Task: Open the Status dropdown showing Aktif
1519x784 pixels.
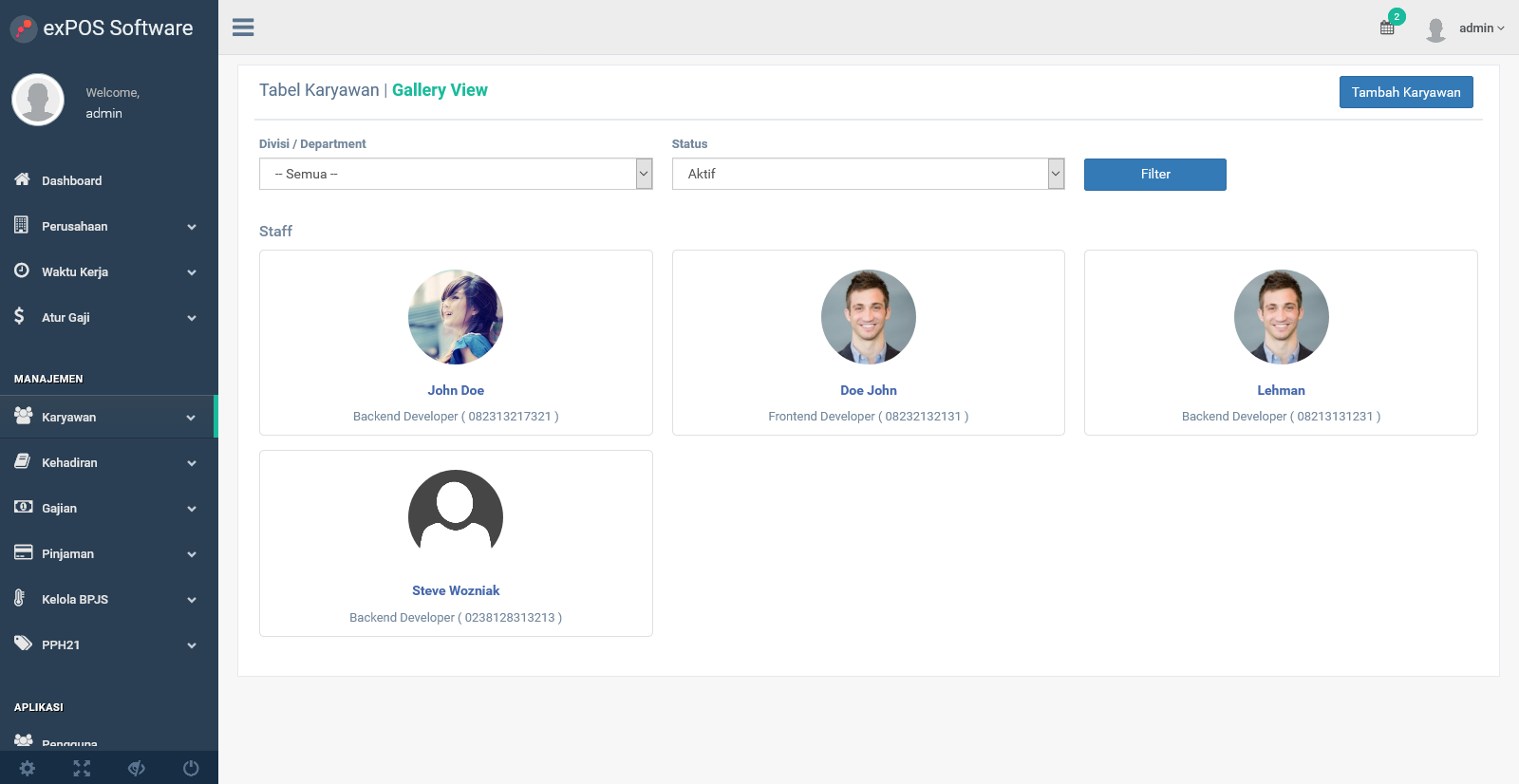Action: point(868,174)
